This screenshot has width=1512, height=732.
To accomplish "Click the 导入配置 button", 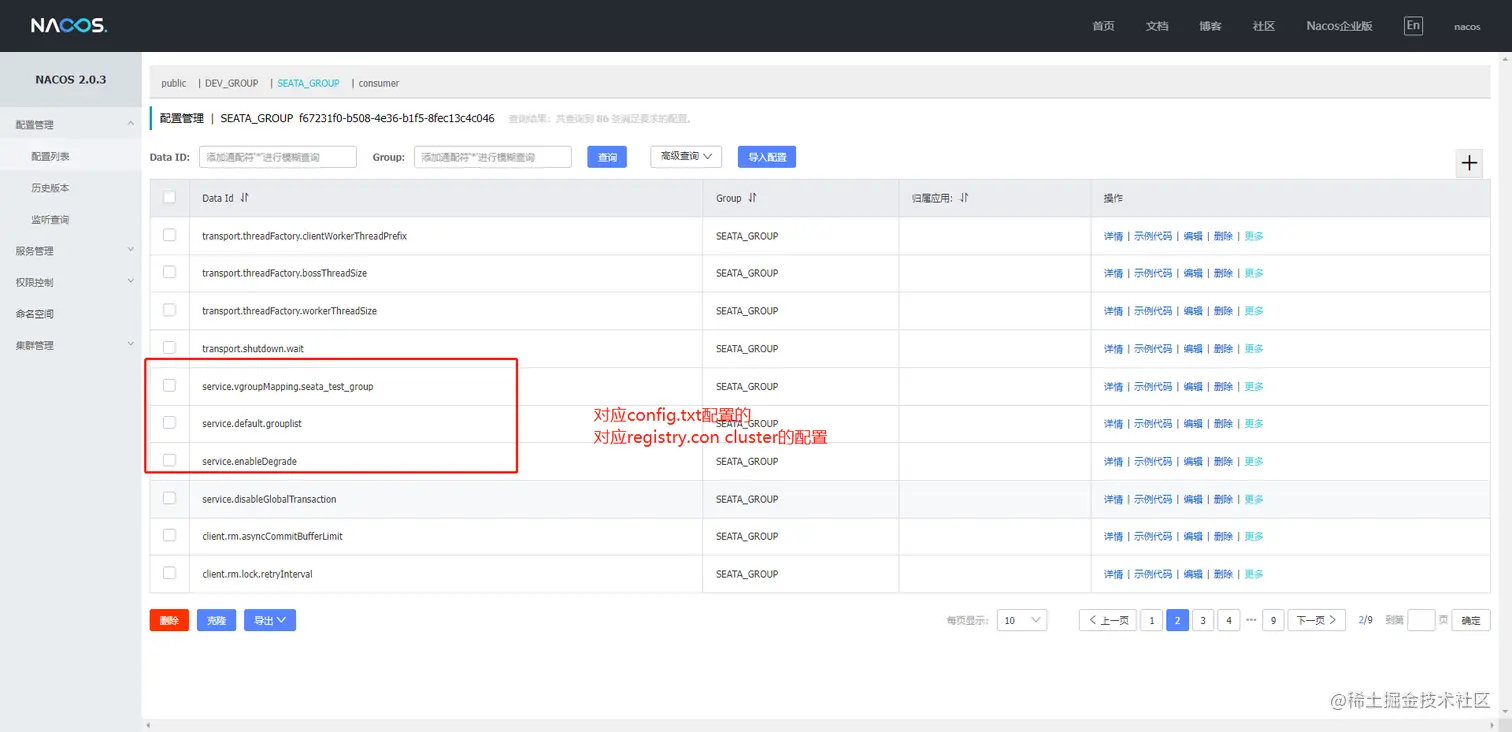I will 767,157.
